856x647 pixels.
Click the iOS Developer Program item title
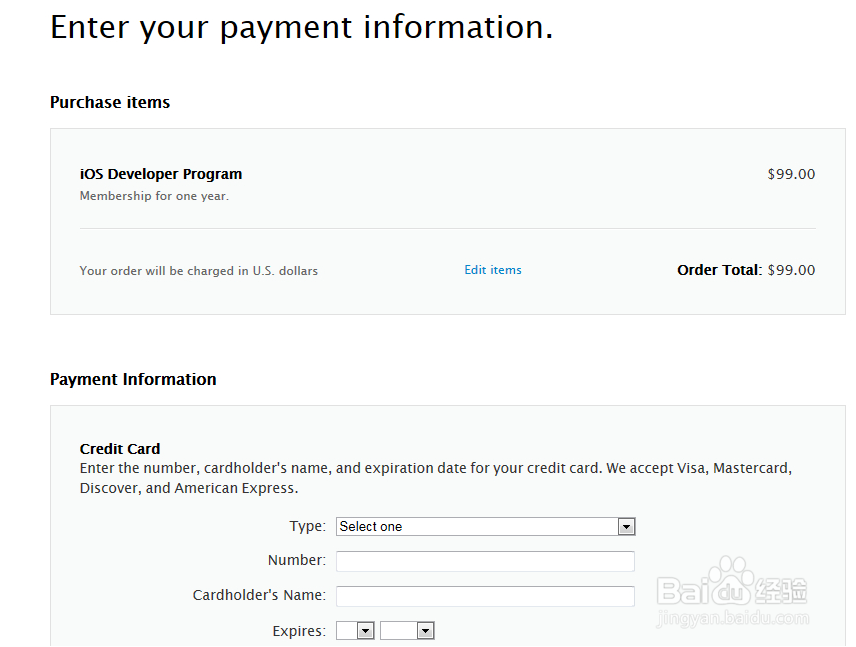(161, 174)
